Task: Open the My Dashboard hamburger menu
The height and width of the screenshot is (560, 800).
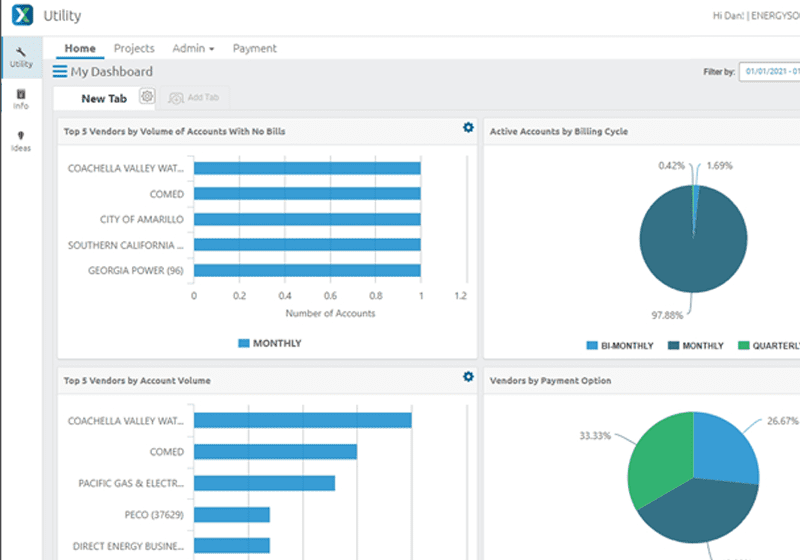Action: click(60, 71)
